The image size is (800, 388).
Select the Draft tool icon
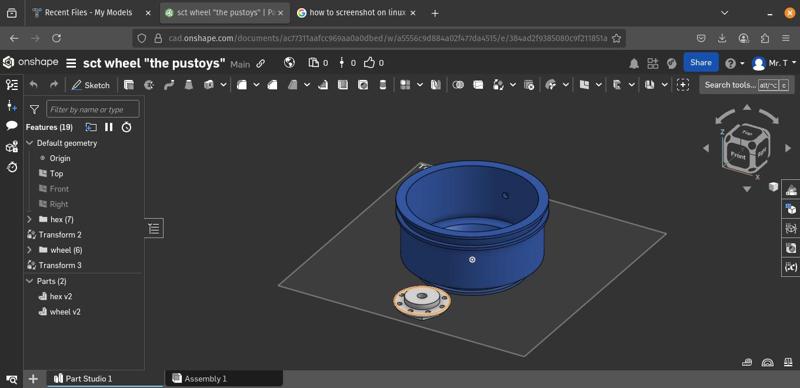point(292,85)
